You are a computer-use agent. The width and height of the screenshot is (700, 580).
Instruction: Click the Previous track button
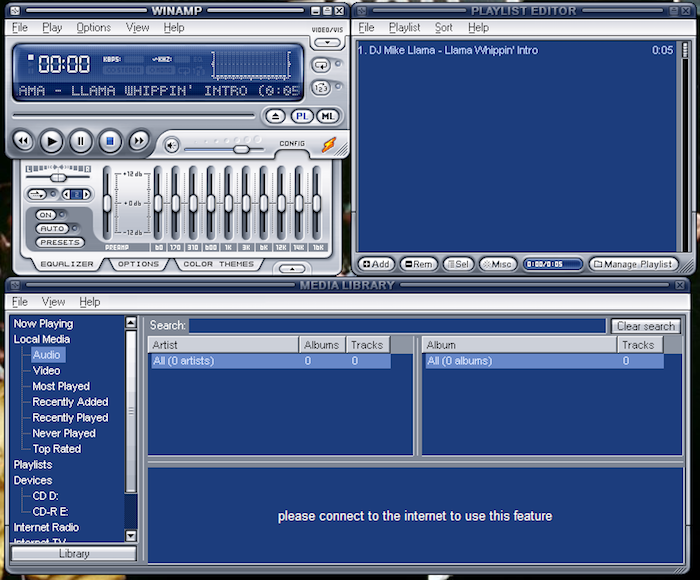[x=23, y=141]
